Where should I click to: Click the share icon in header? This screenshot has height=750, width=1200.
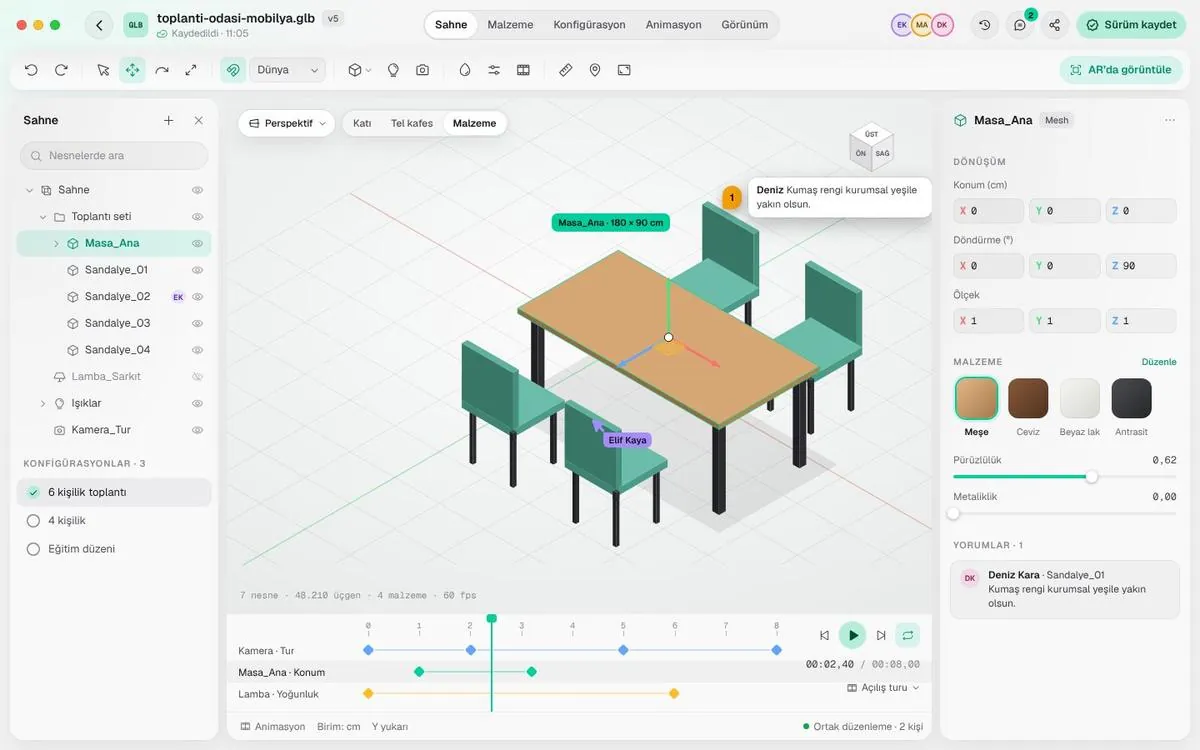(1055, 25)
